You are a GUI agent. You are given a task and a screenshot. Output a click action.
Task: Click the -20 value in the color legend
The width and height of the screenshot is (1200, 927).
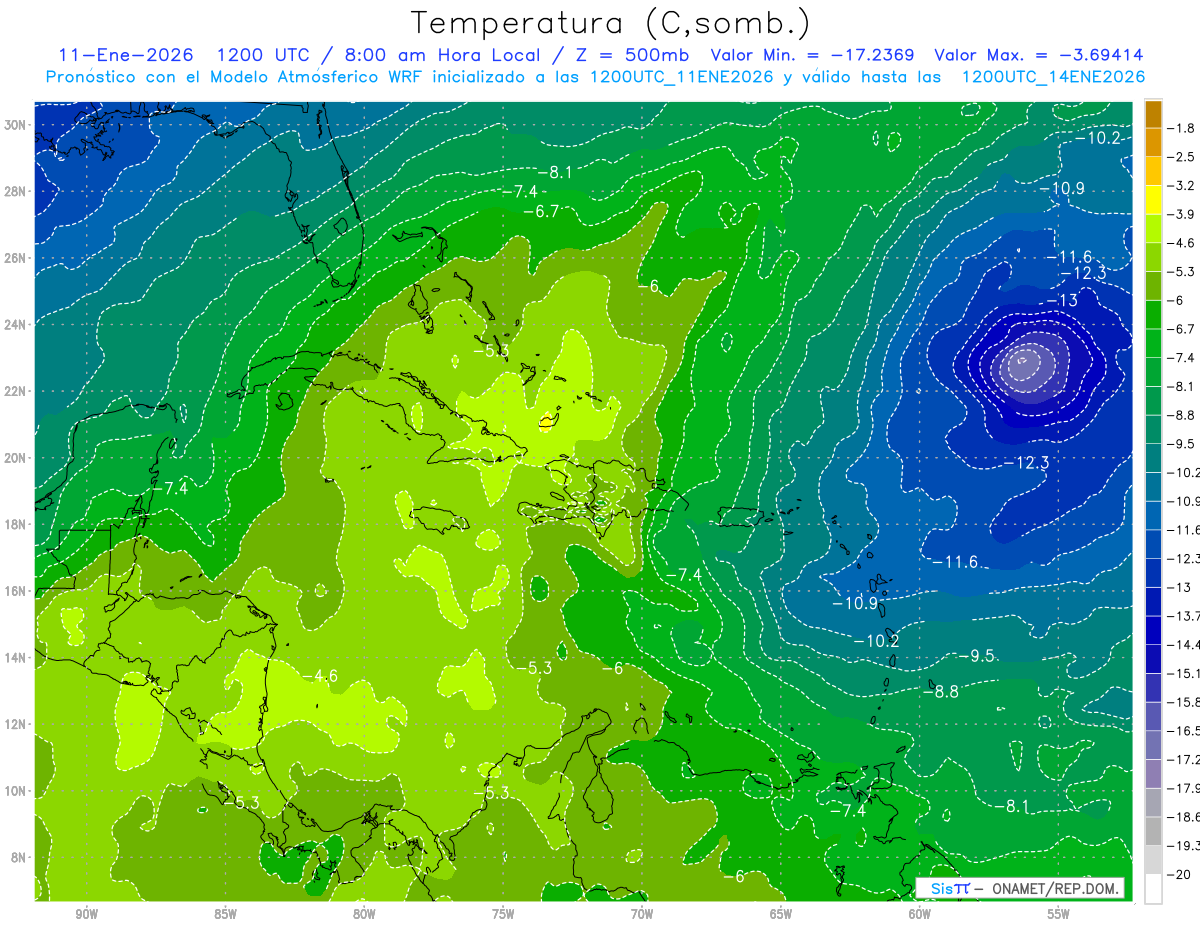click(x=1181, y=874)
